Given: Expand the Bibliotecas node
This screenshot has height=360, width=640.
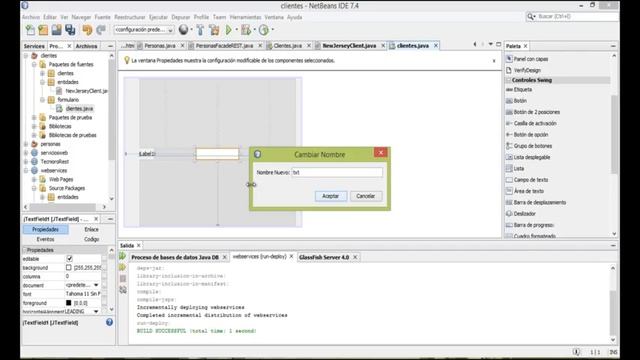Looking at the screenshot, I should pos(34,127).
